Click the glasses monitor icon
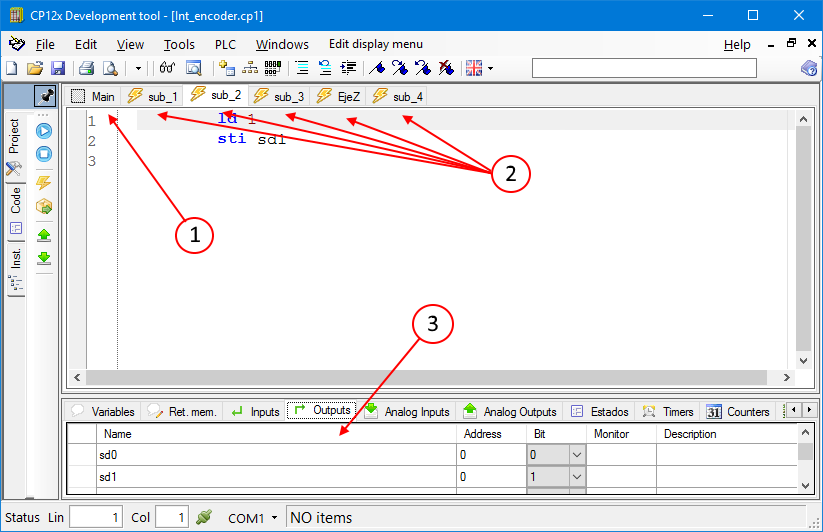This screenshot has width=823, height=532. (167, 68)
